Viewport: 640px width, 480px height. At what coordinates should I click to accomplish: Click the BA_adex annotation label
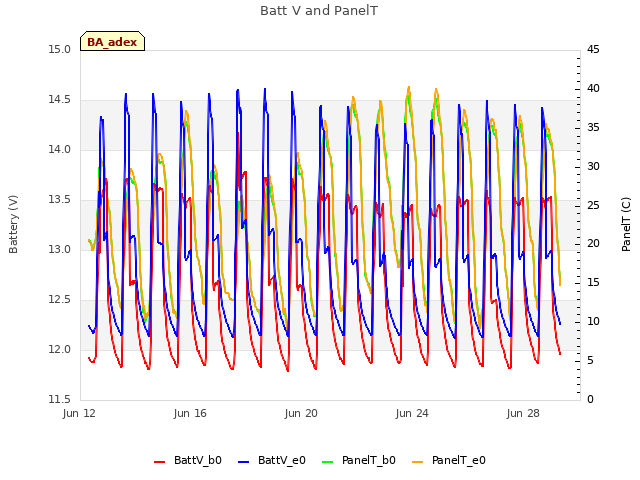point(112,42)
